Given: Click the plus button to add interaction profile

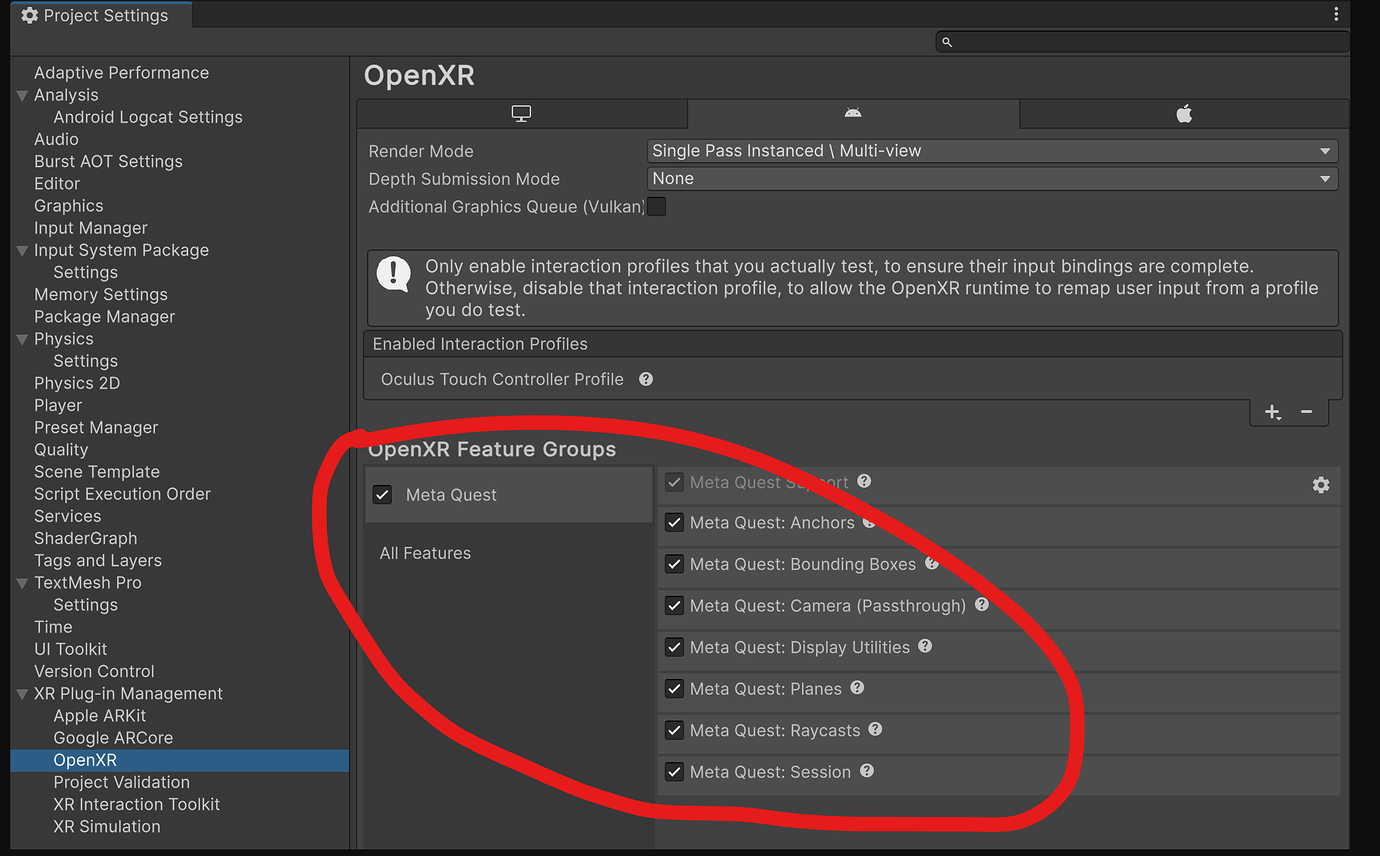Looking at the screenshot, I should 1272,411.
